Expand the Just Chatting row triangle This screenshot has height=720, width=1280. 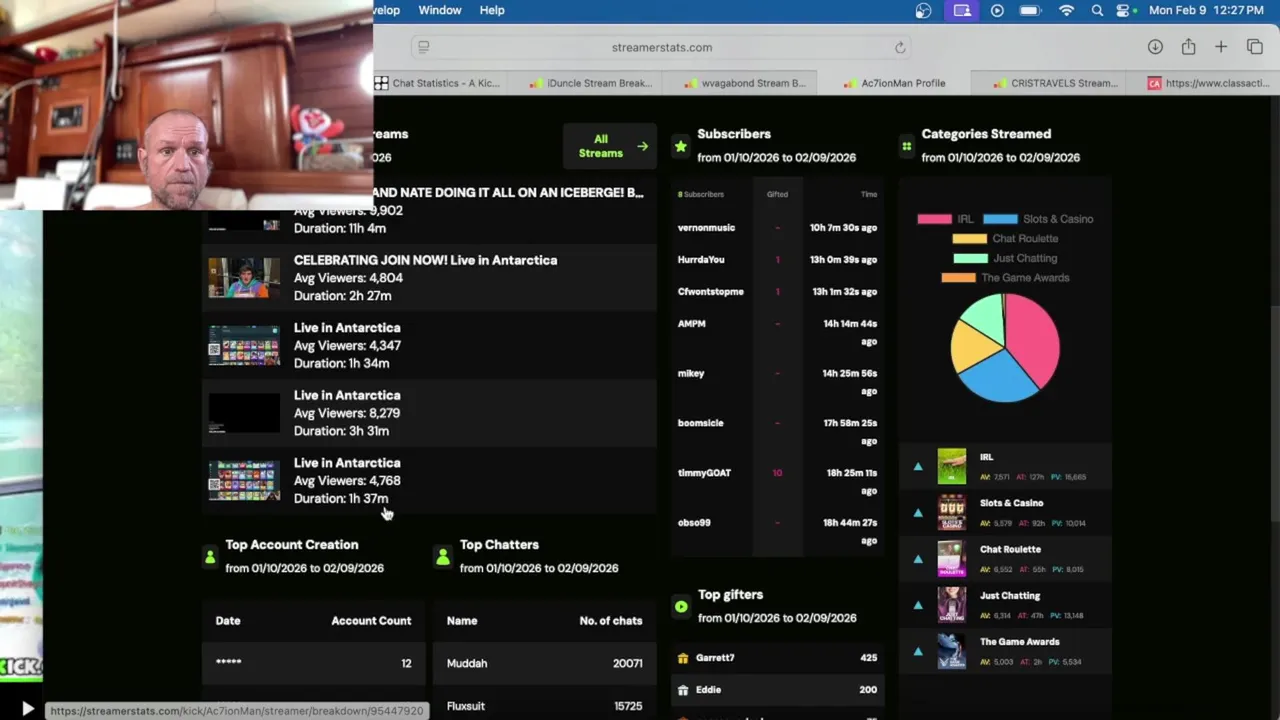[918, 605]
